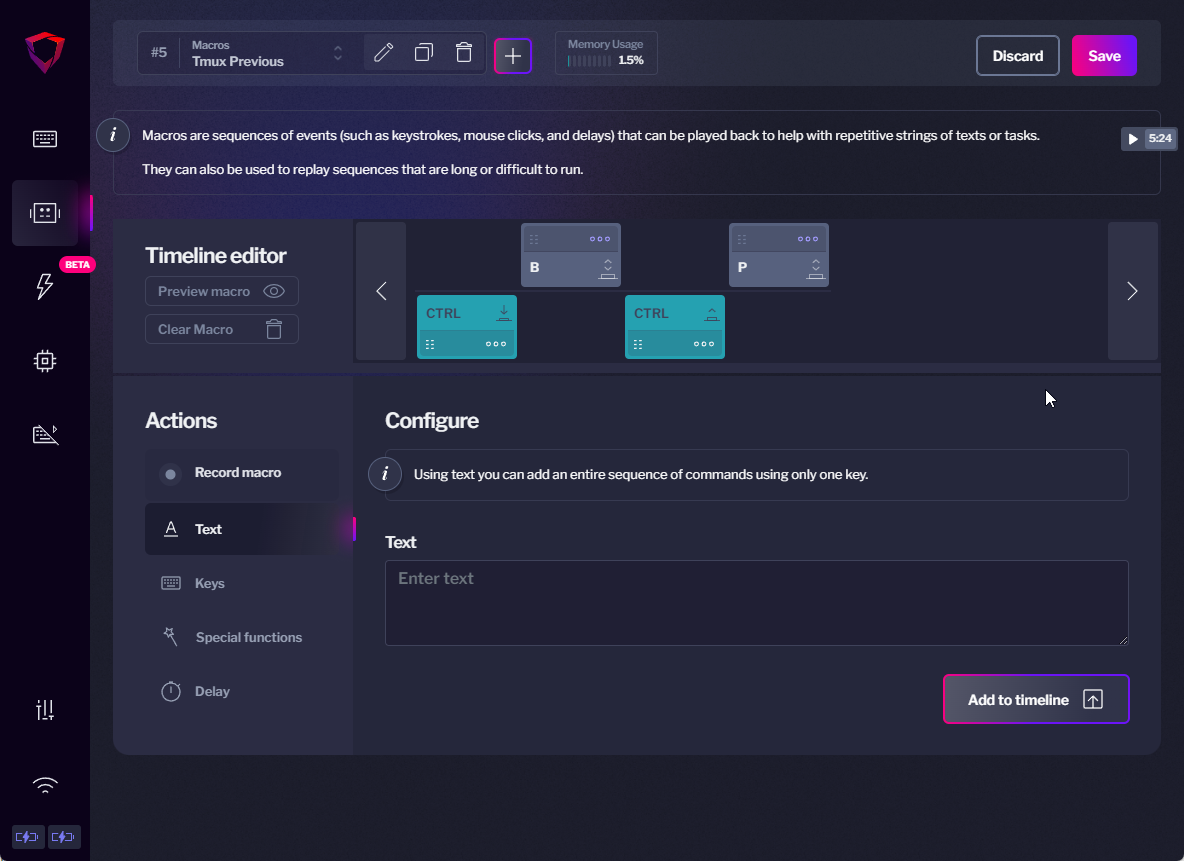Click the first battery status indicator
This screenshot has width=1184, height=861.
tap(27, 837)
